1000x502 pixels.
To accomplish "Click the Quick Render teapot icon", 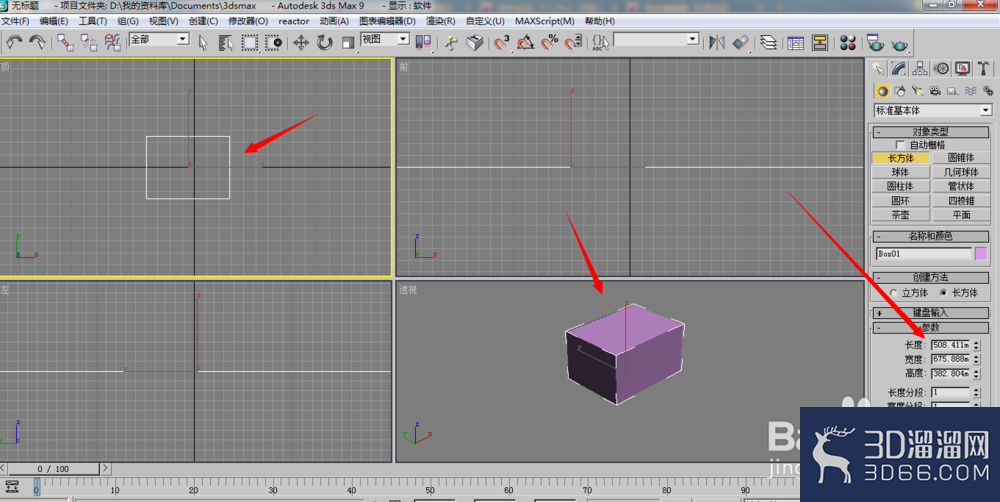I will (899, 44).
